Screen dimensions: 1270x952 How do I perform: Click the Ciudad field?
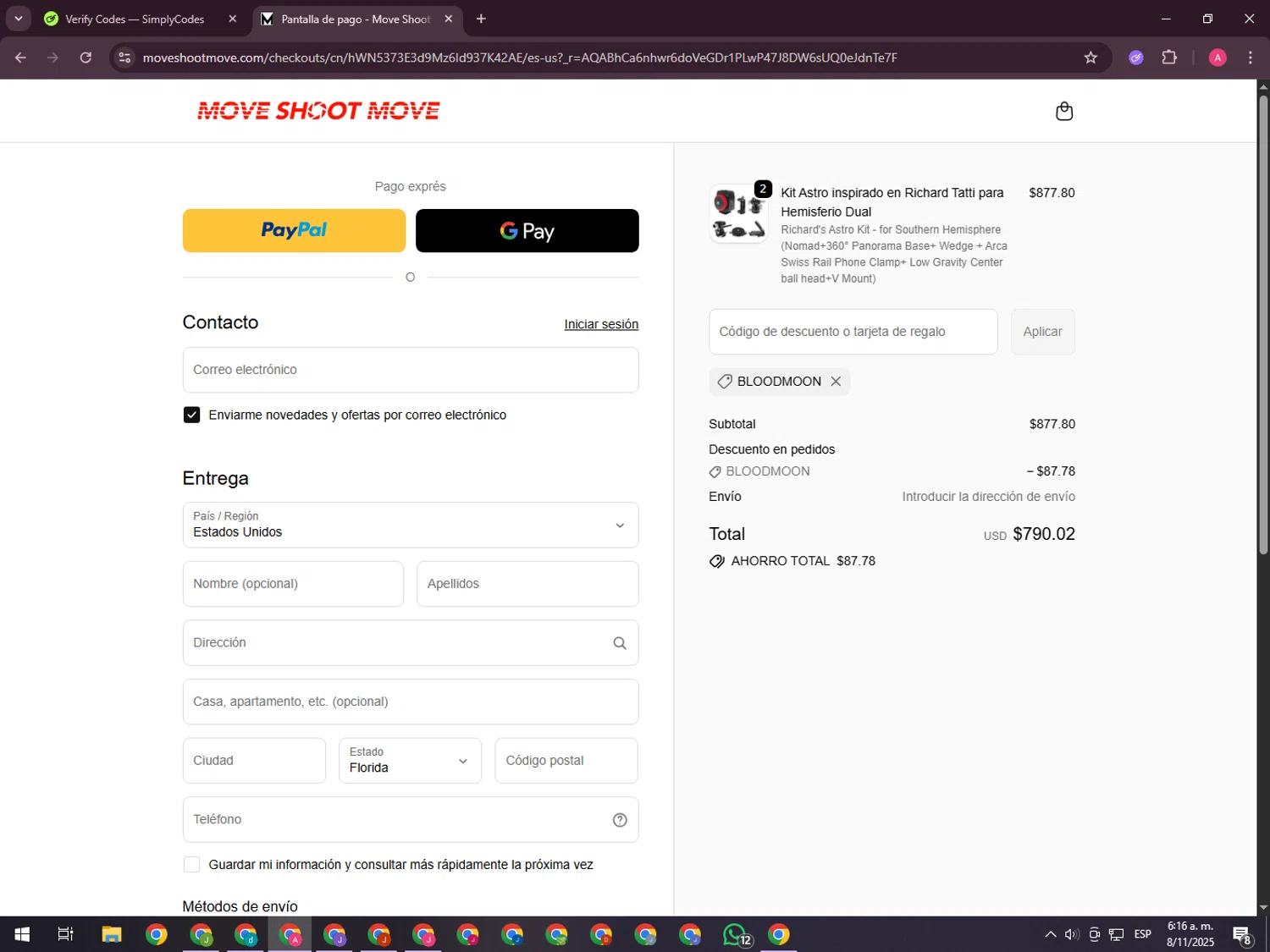254,761
